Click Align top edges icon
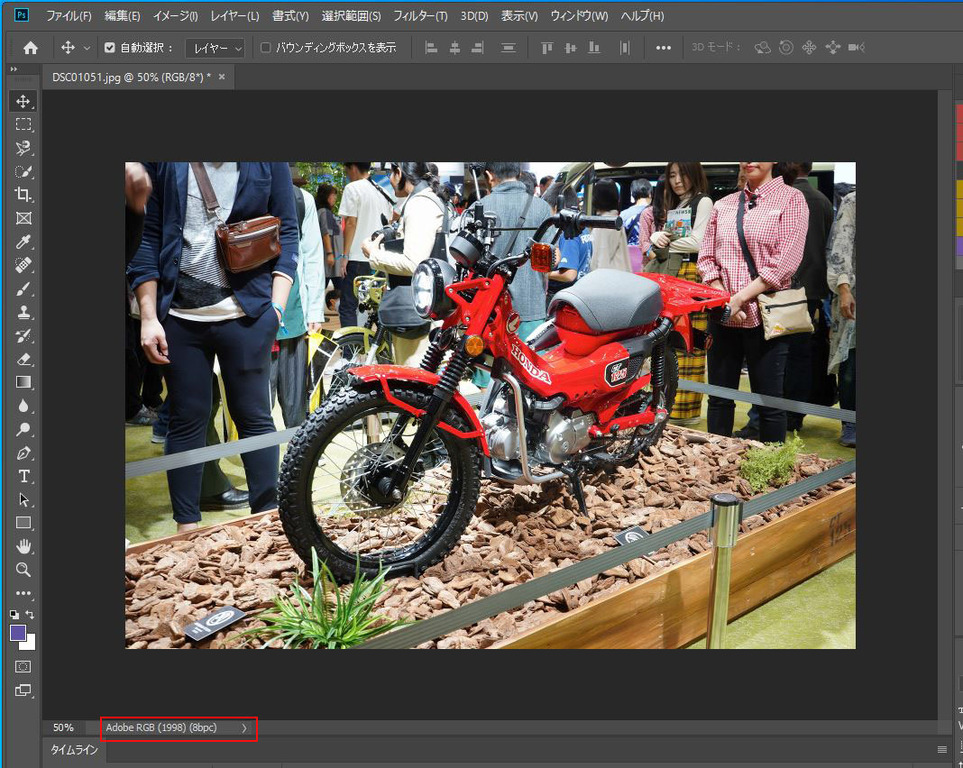The height and width of the screenshot is (768, 963). tap(547, 48)
